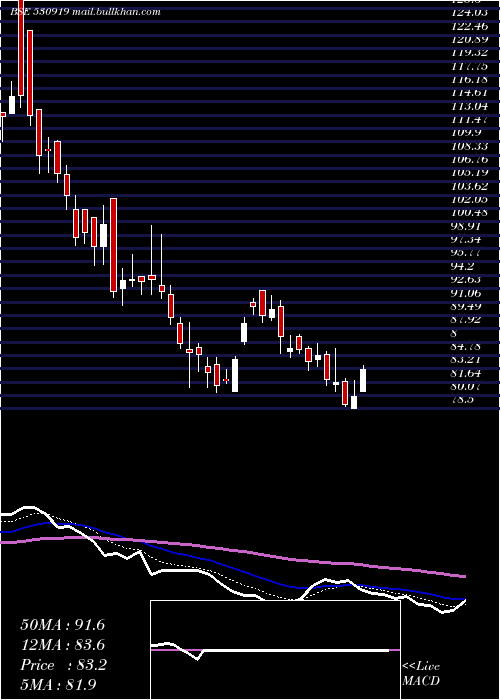
Task: Click the 83.21 price axis label
Action: (x=467, y=360)
